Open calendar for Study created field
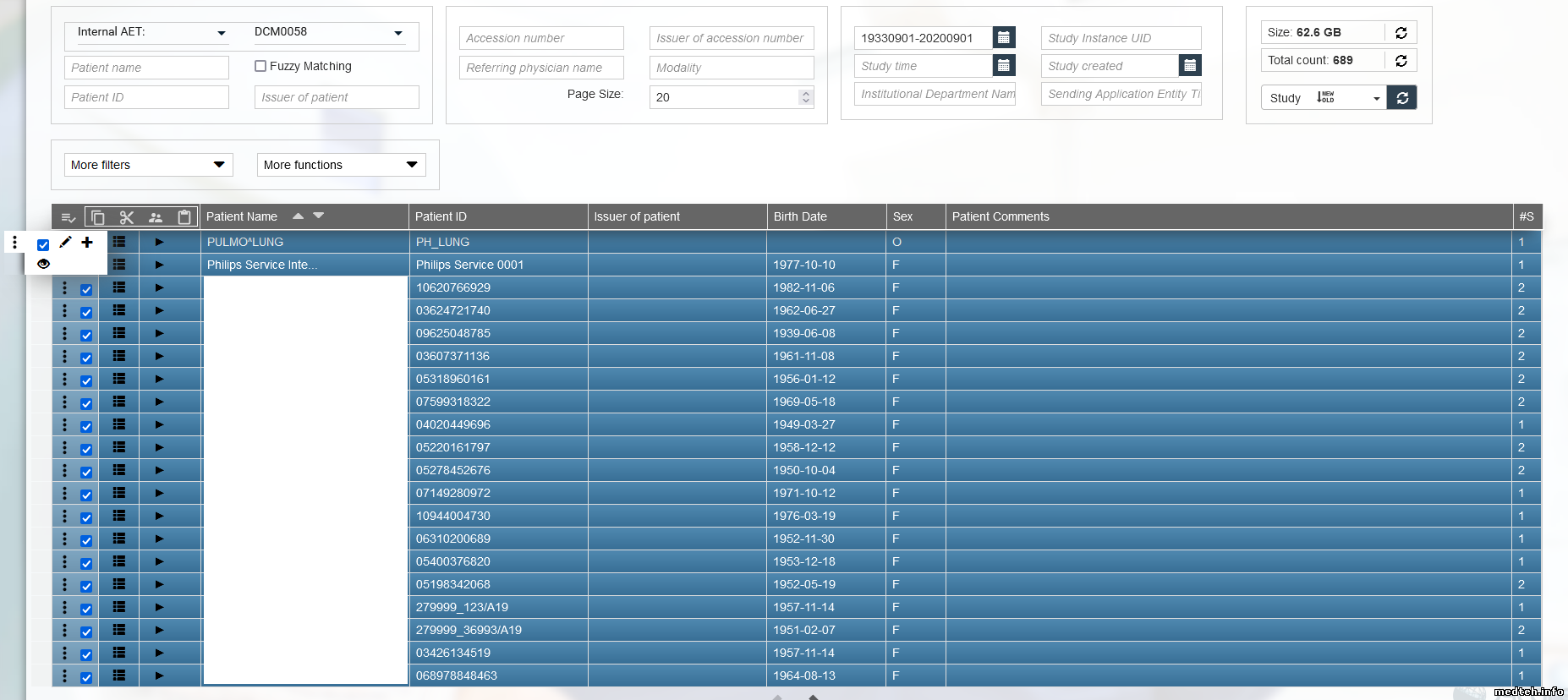 [1189, 66]
